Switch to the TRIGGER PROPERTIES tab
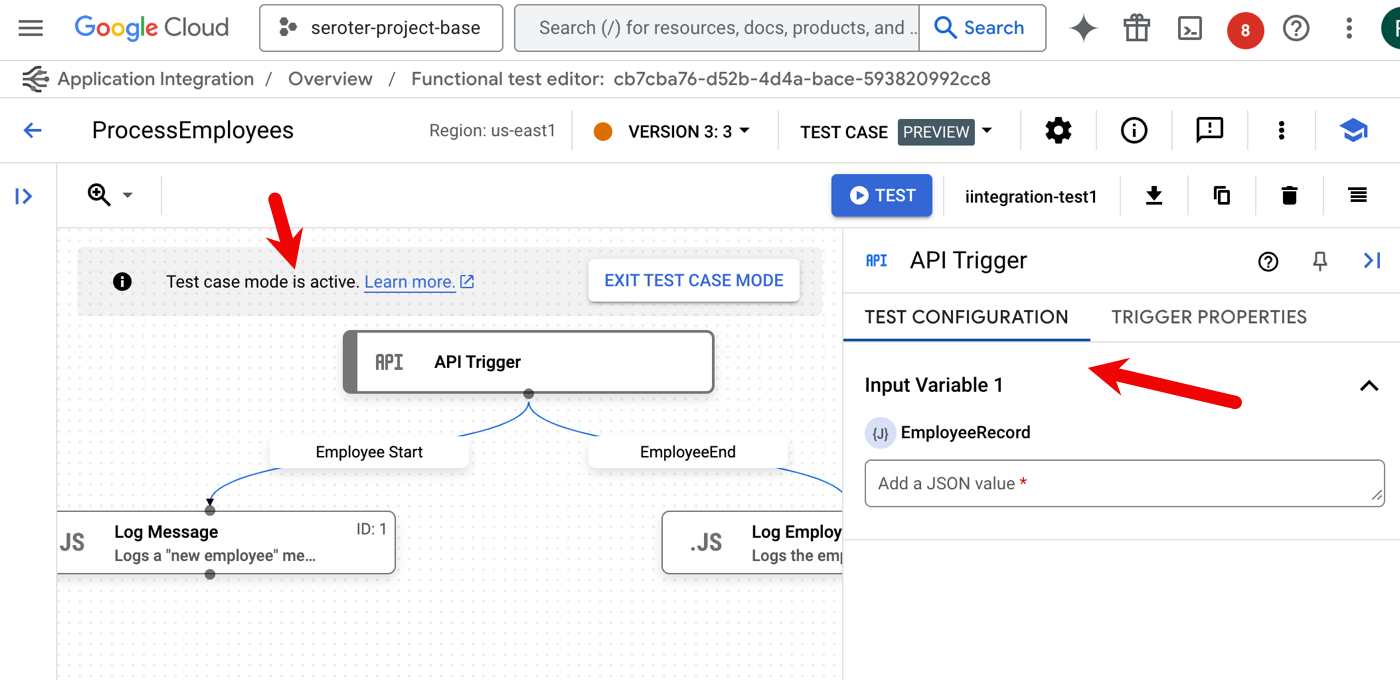 pos(1208,317)
